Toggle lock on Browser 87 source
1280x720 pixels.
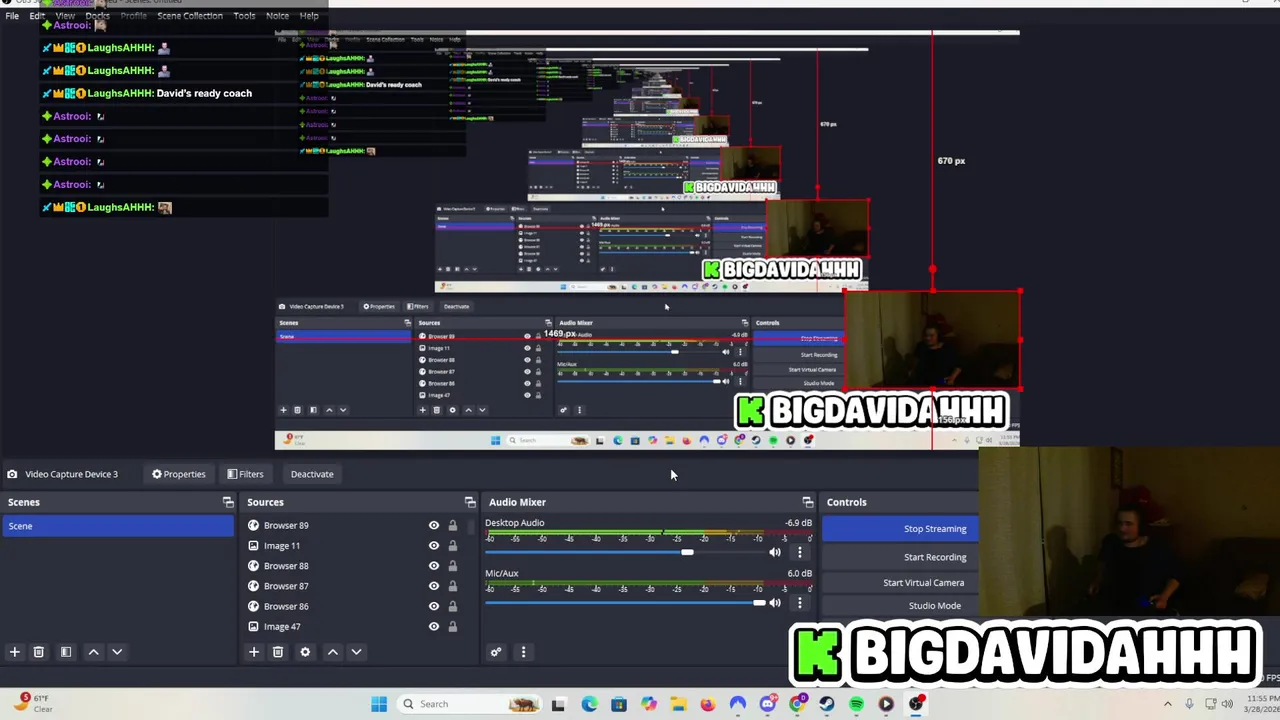click(452, 586)
